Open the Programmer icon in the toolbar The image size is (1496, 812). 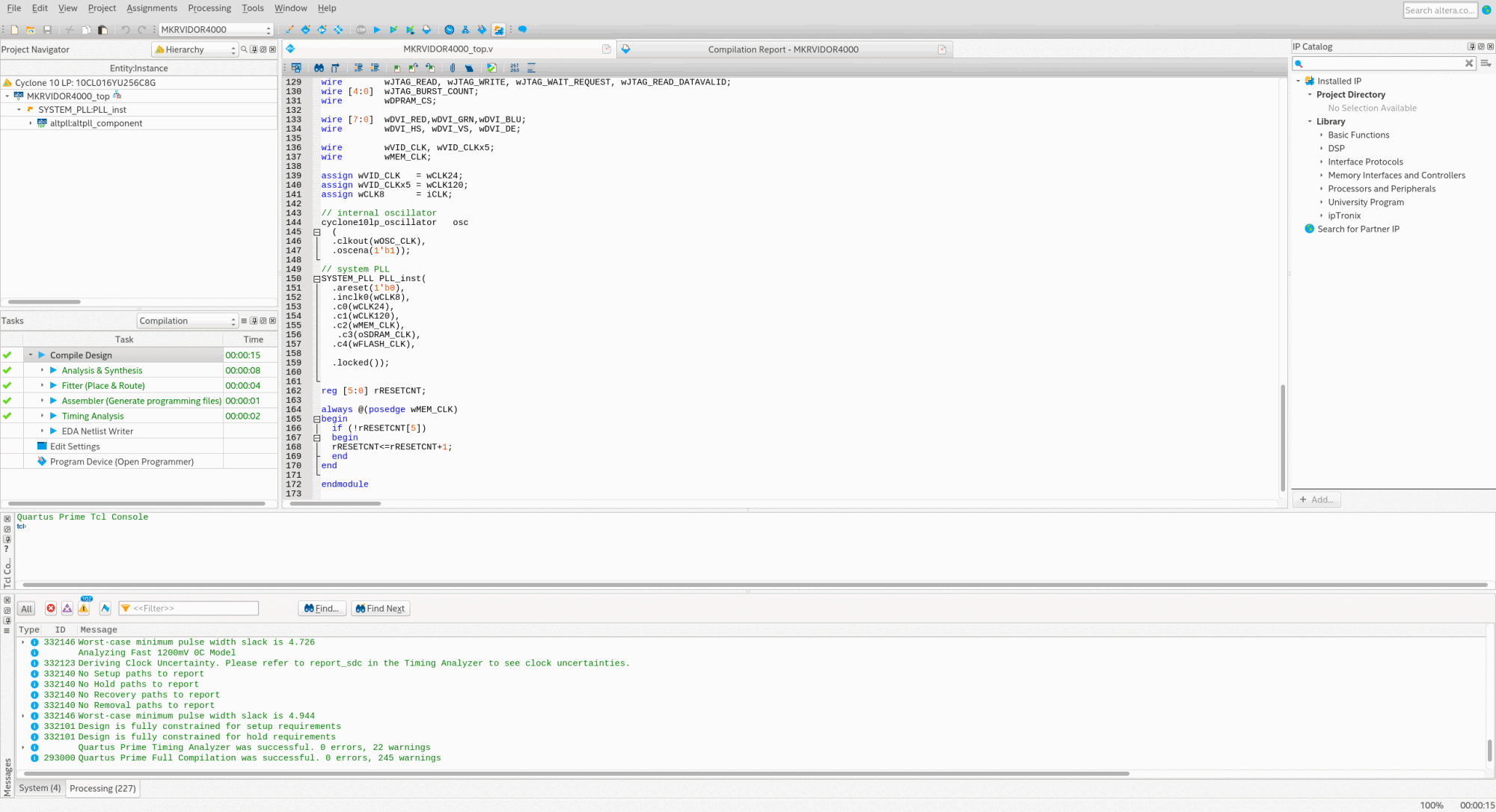click(481, 30)
